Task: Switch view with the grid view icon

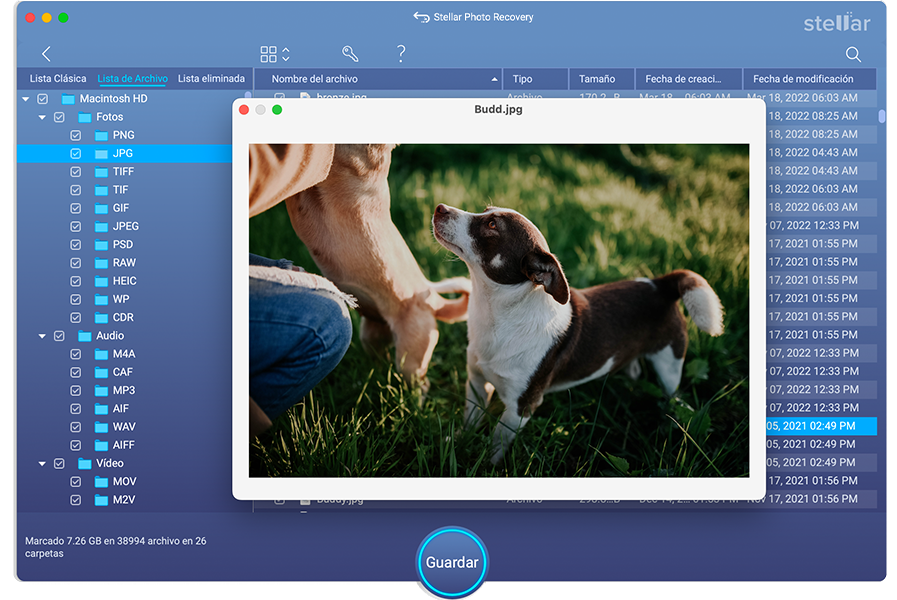Action: [x=268, y=54]
